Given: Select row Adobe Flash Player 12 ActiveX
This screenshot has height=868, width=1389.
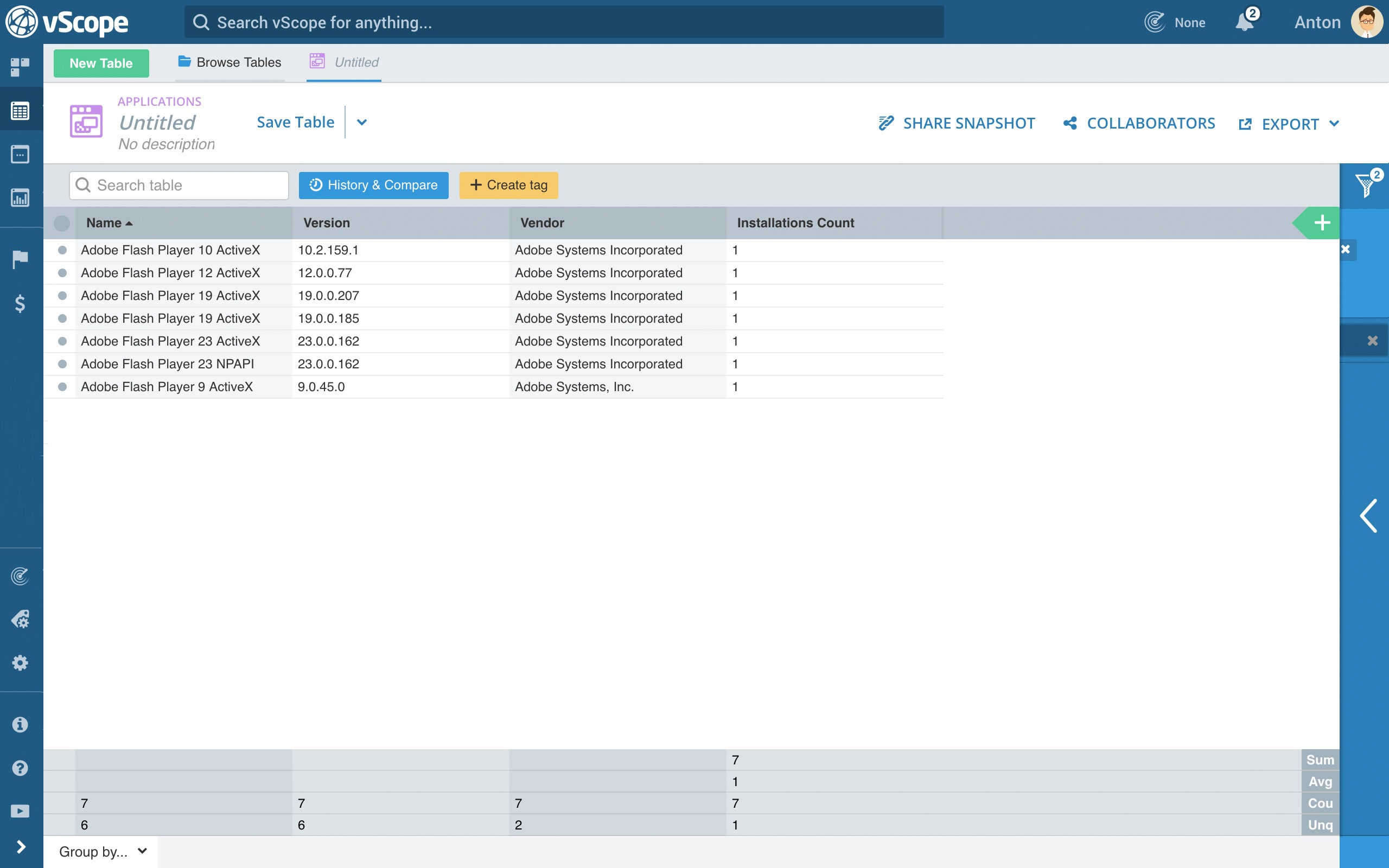Looking at the screenshot, I should (x=62, y=273).
